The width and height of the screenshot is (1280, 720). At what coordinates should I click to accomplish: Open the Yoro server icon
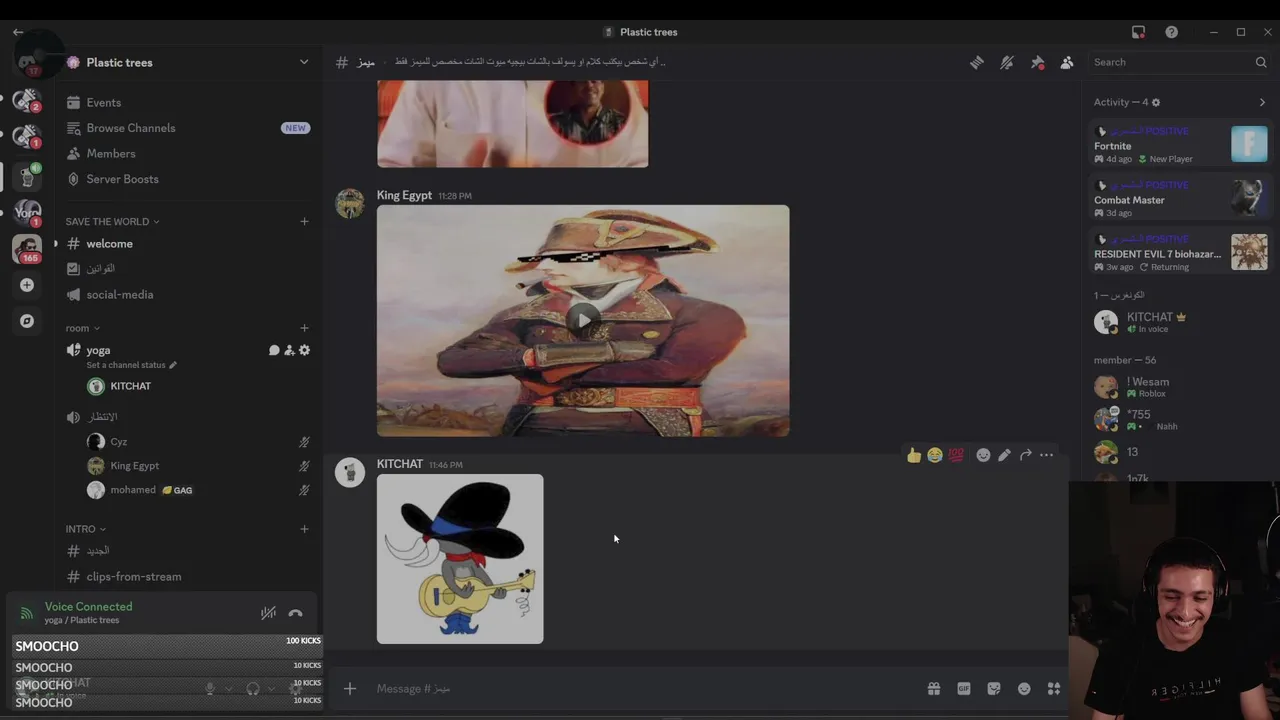click(27, 212)
